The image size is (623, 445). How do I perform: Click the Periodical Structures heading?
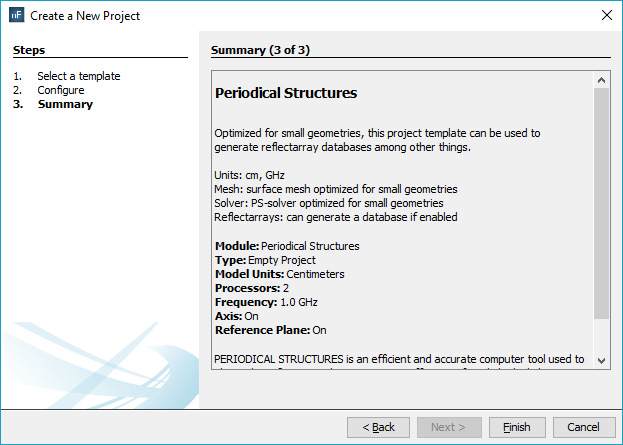(x=286, y=94)
